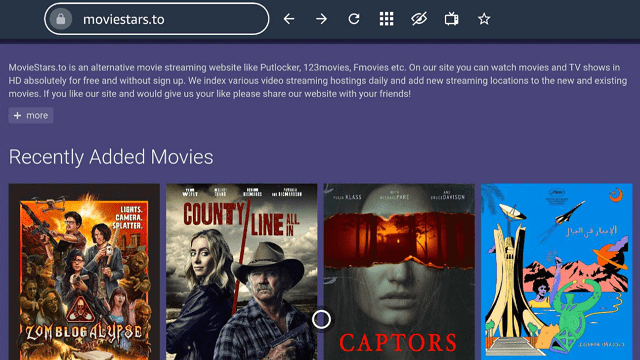Open the Zomblogalypse movie poster

[x=84, y=272]
